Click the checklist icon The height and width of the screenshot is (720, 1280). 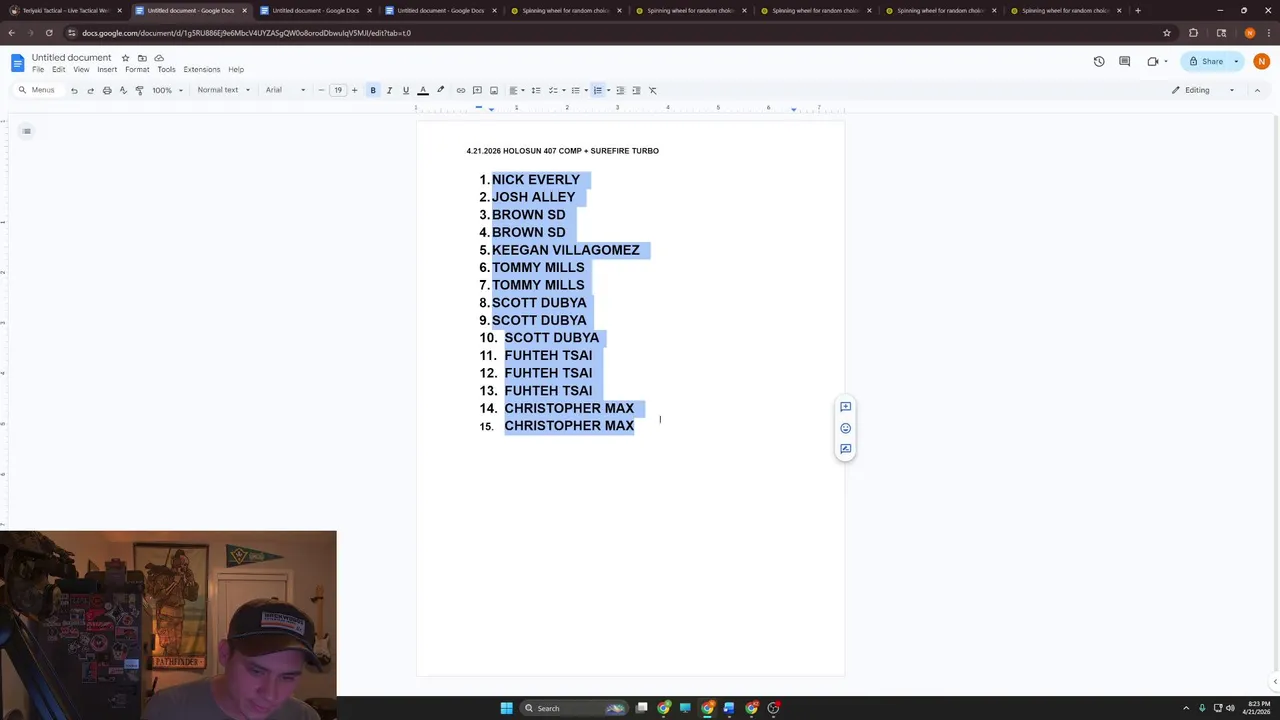click(x=552, y=90)
